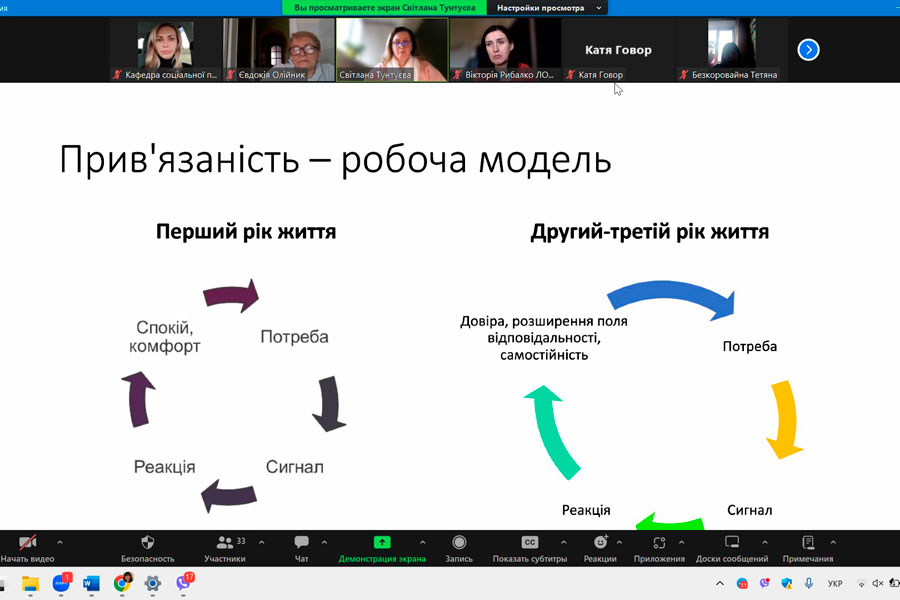Expand Чат options caret
Viewport: 900px width, 600px height.
[x=324, y=542]
